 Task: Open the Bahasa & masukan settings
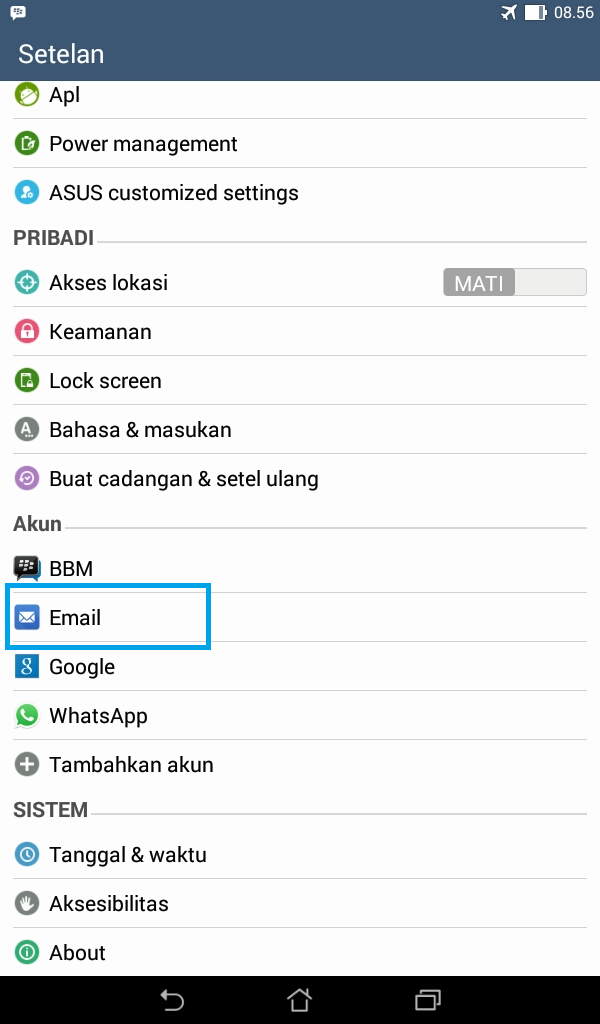(x=140, y=429)
